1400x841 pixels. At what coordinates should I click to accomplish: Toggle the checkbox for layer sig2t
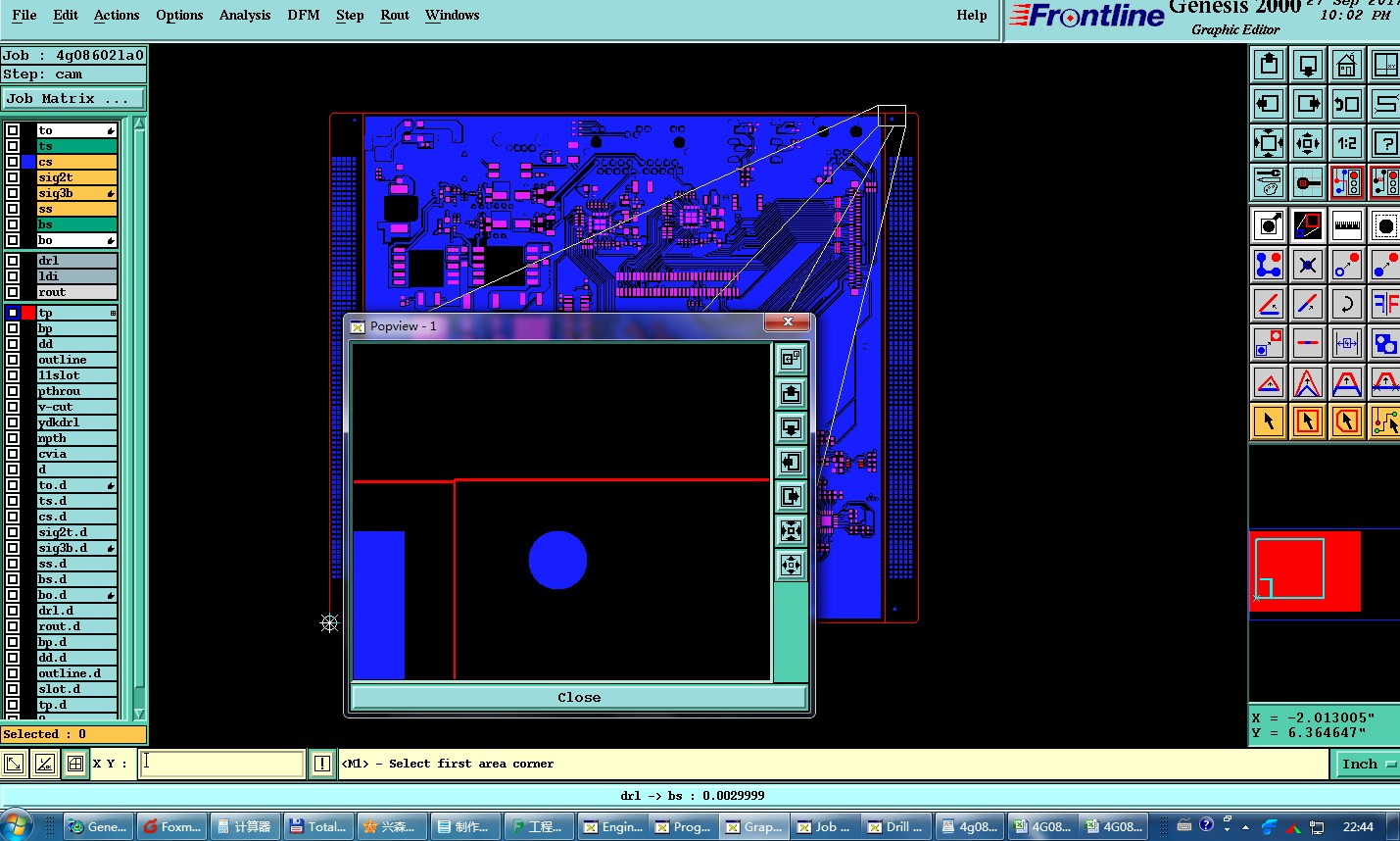[x=13, y=177]
